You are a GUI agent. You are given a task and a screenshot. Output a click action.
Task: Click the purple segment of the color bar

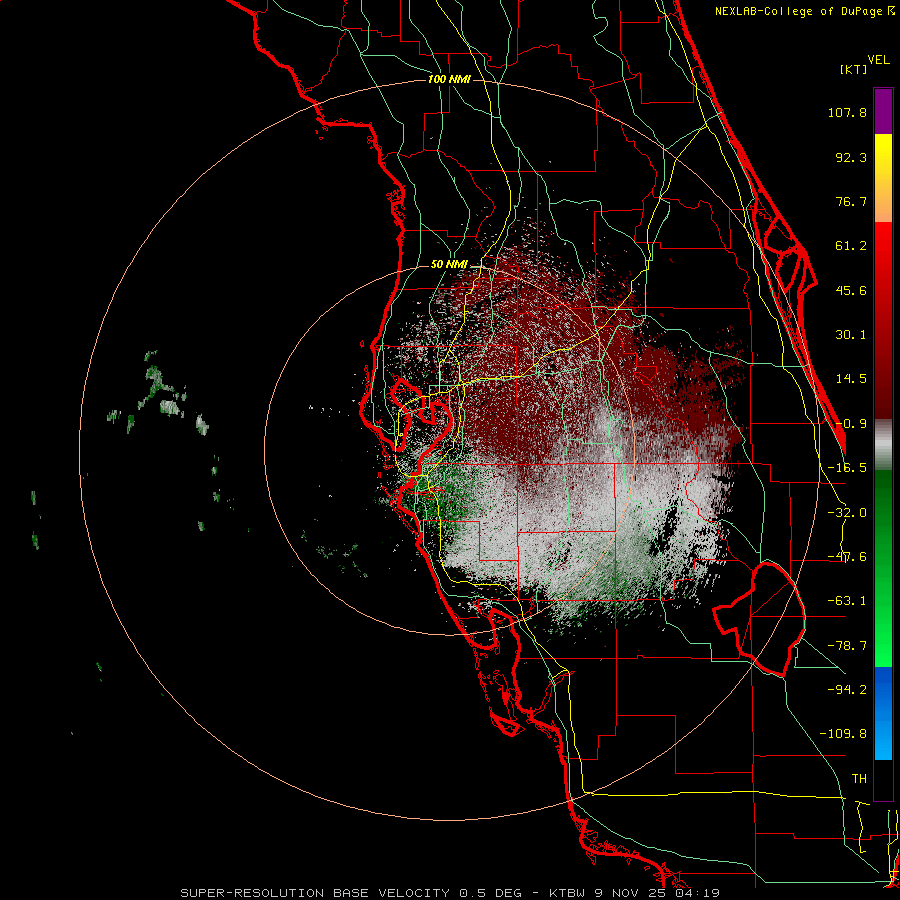883,111
